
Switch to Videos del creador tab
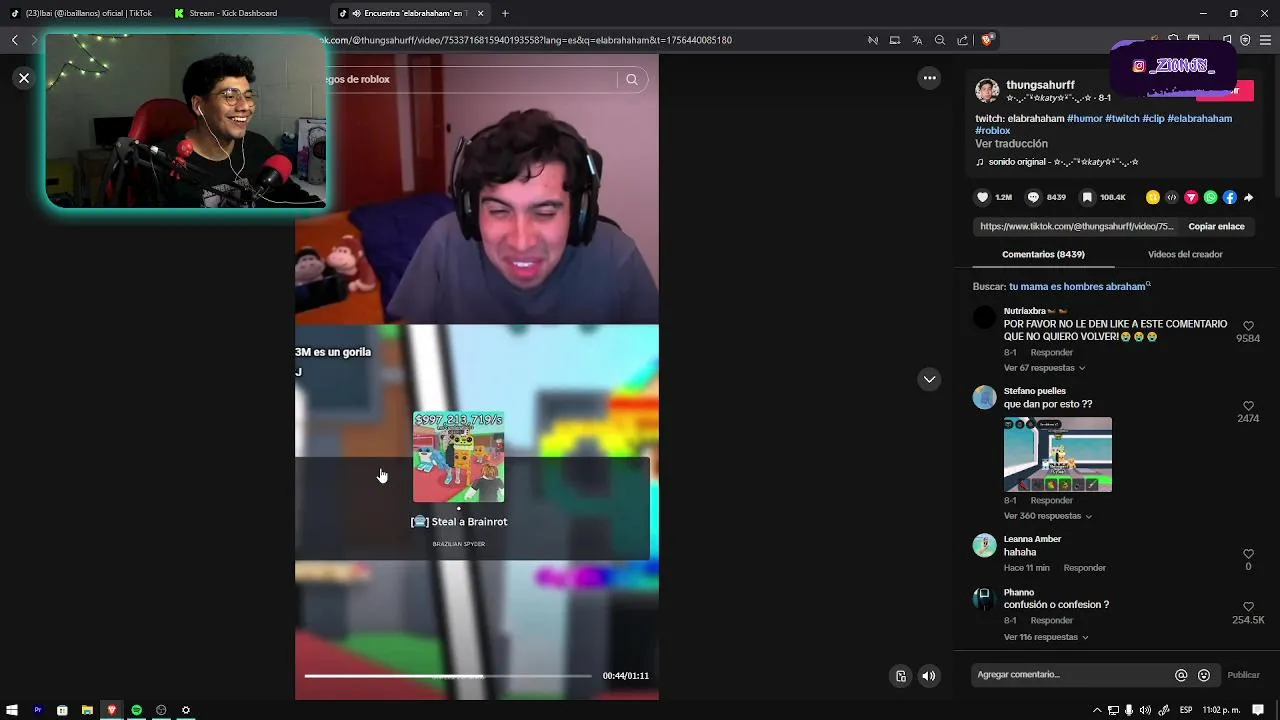coord(1185,254)
